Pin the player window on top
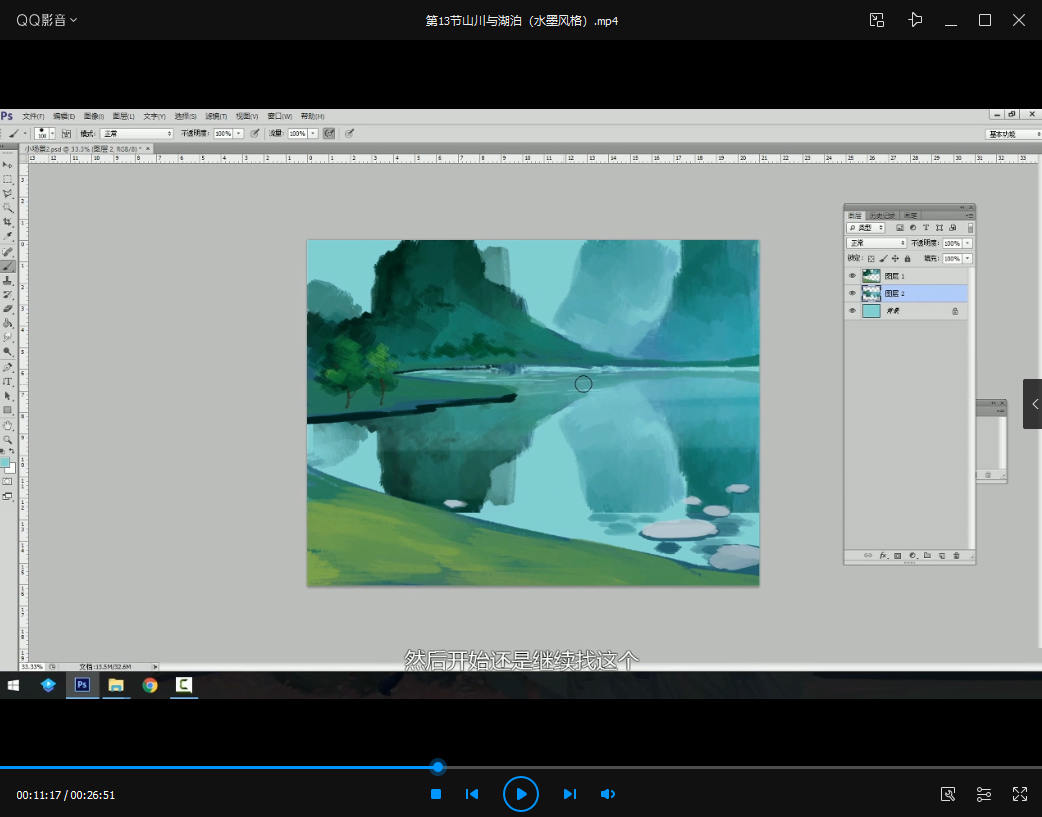The height and width of the screenshot is (817, 1042). [915, 20]
